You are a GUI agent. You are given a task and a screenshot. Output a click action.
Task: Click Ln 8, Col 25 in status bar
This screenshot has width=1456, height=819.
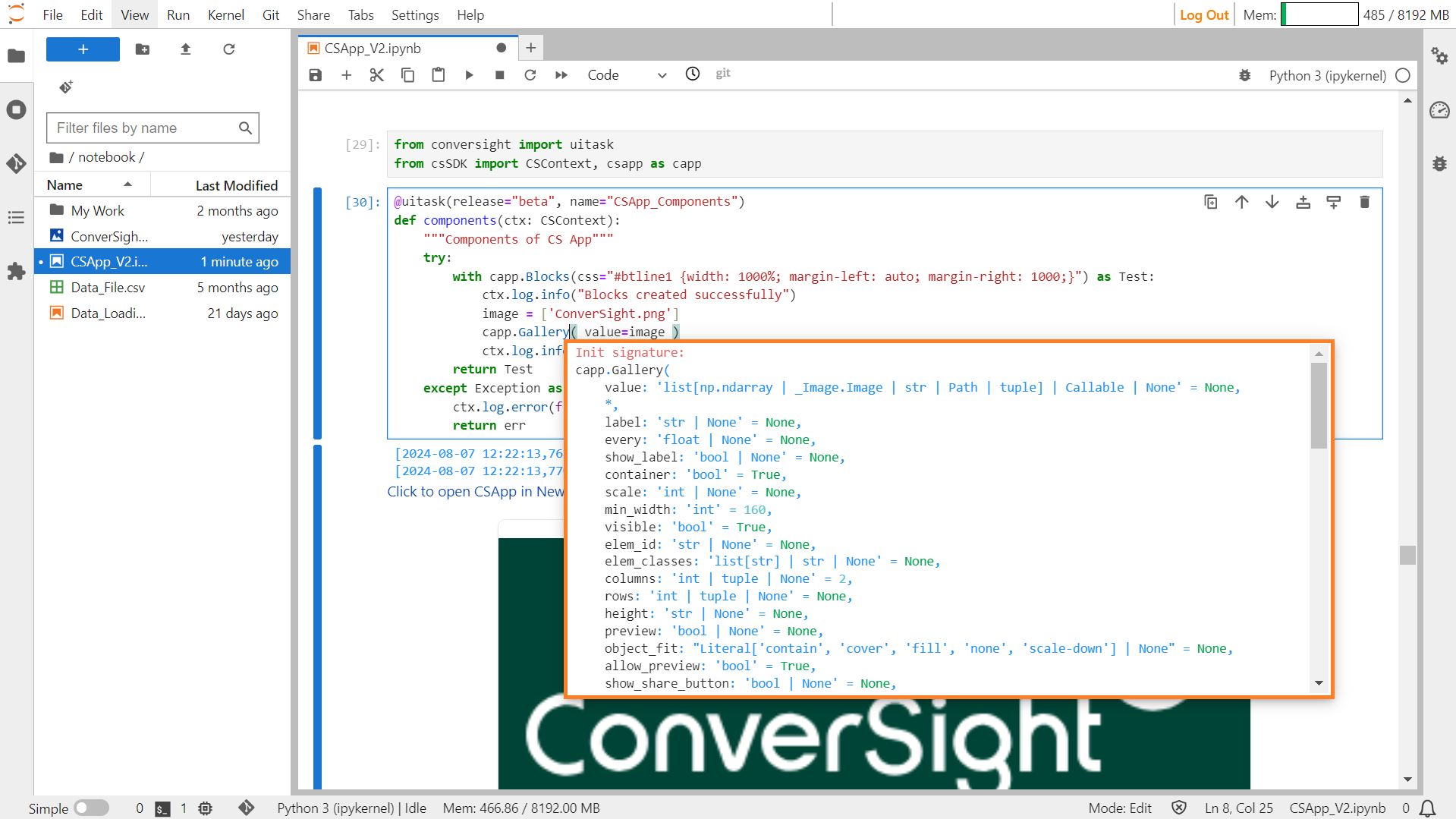coord(1239,808)
